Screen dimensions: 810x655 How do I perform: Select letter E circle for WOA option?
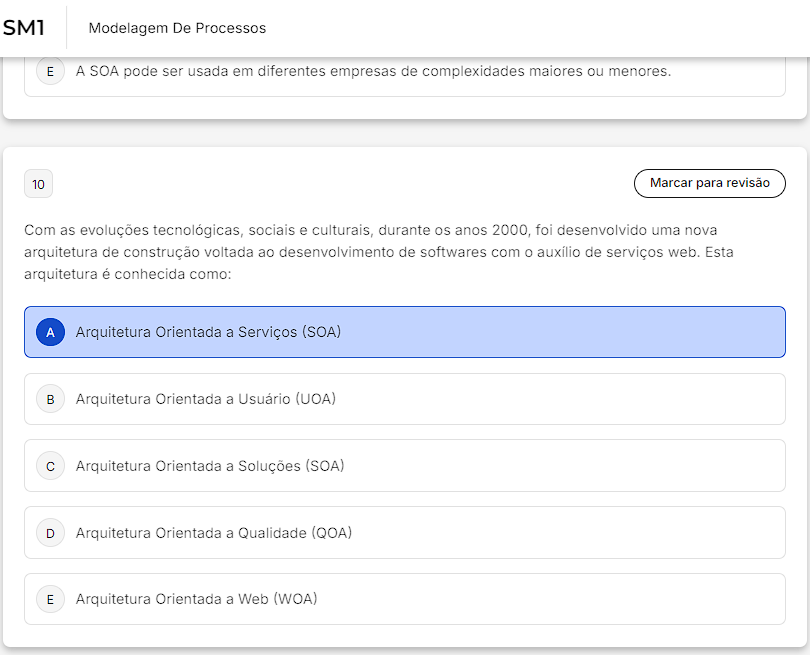coord(50,599)
